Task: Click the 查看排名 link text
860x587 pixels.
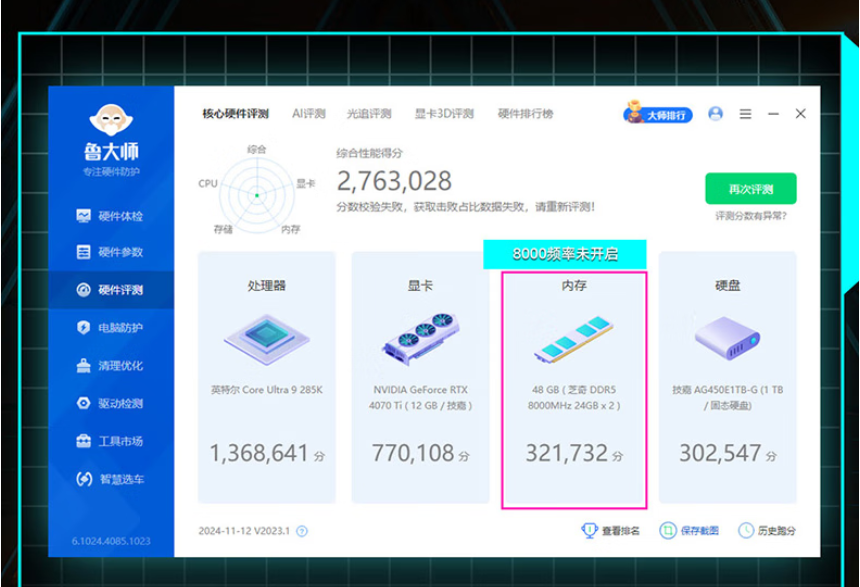Action: point(621,531)
